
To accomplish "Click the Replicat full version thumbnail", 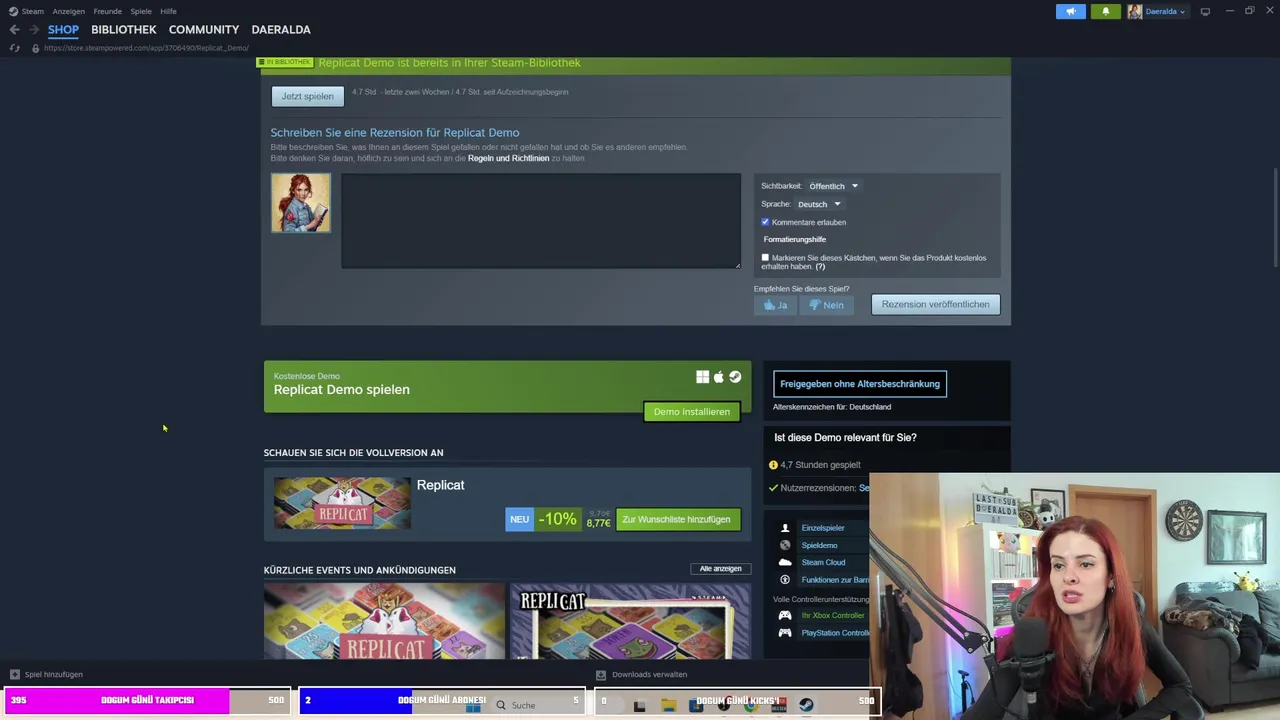I will [x=342, y=502].
